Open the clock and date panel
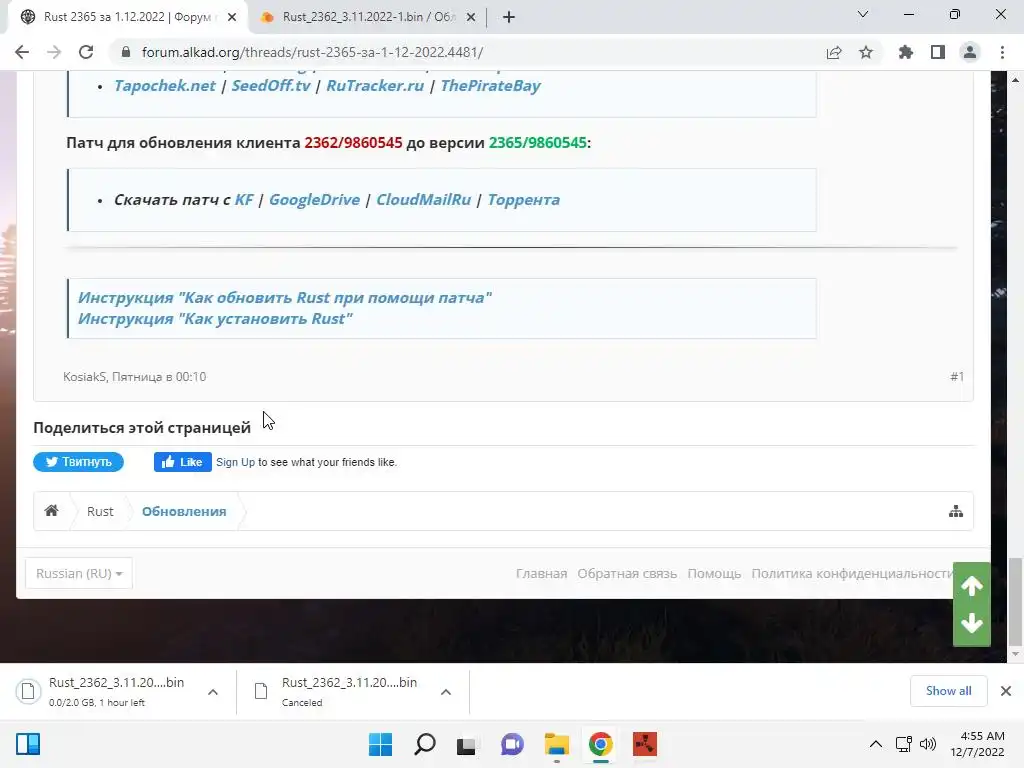This screenshot has height=768, width=1024. (977, 744)
